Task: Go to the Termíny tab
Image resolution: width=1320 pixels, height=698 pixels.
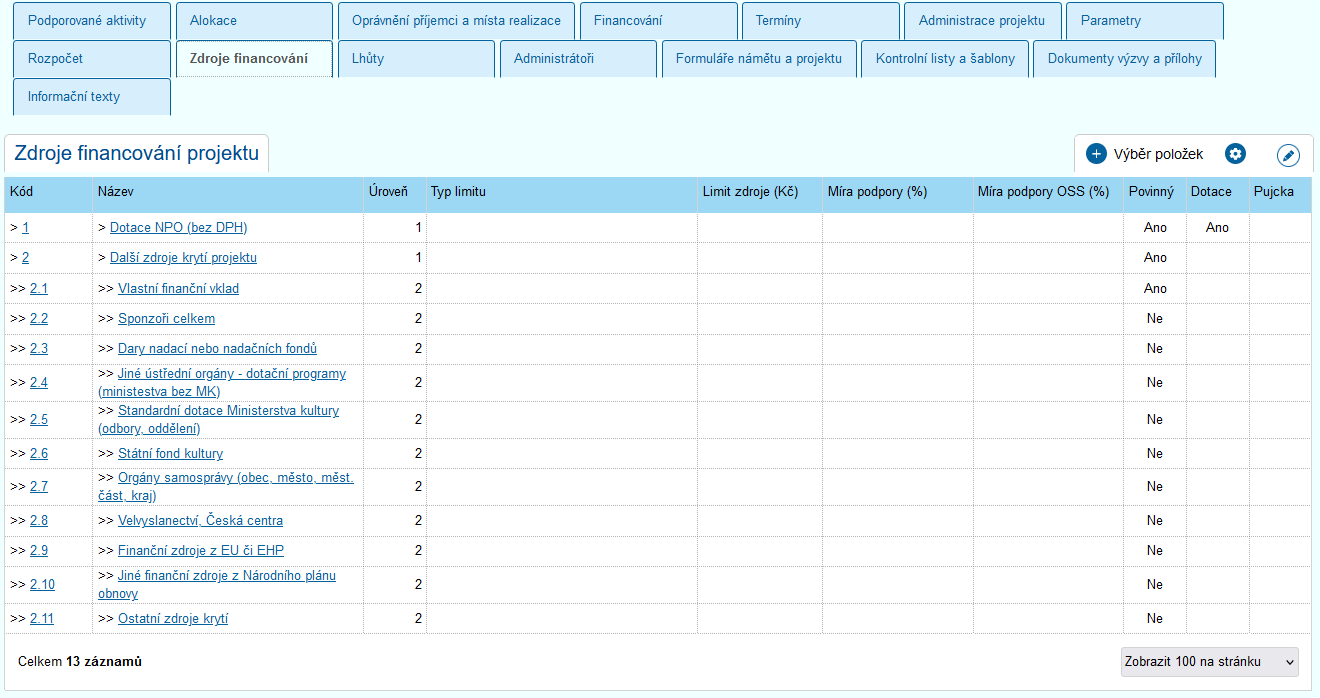Action: [820, 21]
